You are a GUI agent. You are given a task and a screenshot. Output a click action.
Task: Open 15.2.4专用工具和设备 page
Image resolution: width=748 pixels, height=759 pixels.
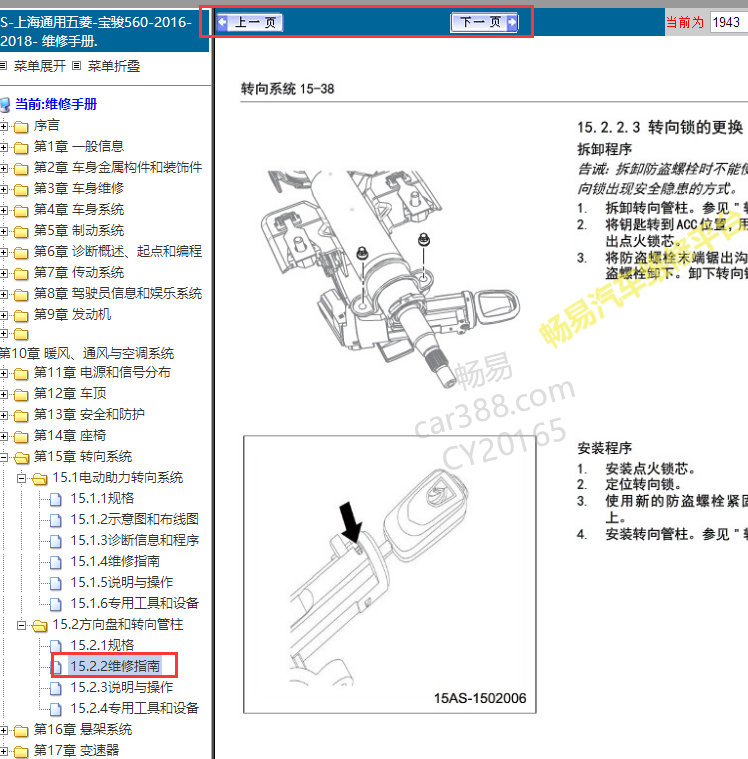pyautogui.click(x=135, y=708)
